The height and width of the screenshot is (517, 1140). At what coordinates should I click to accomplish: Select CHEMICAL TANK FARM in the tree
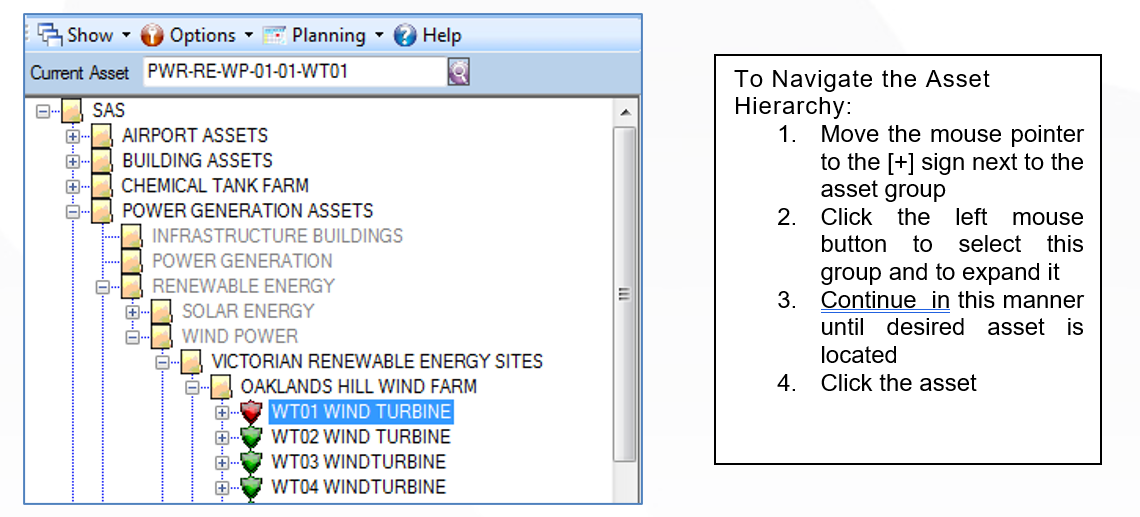coord(214,186)
